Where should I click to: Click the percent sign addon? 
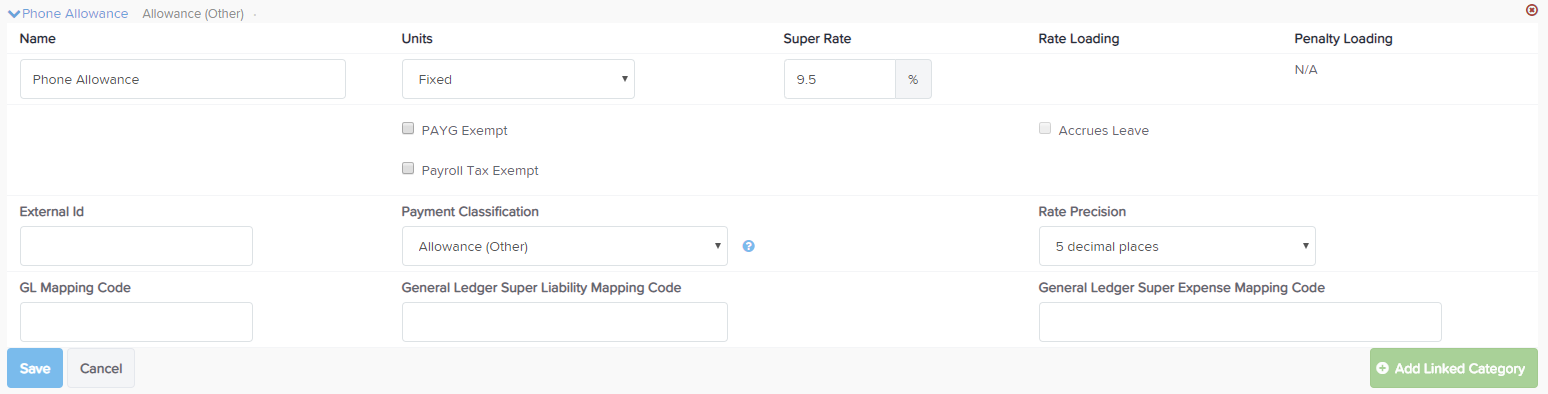pyautogui.click(x=913, y=79)
